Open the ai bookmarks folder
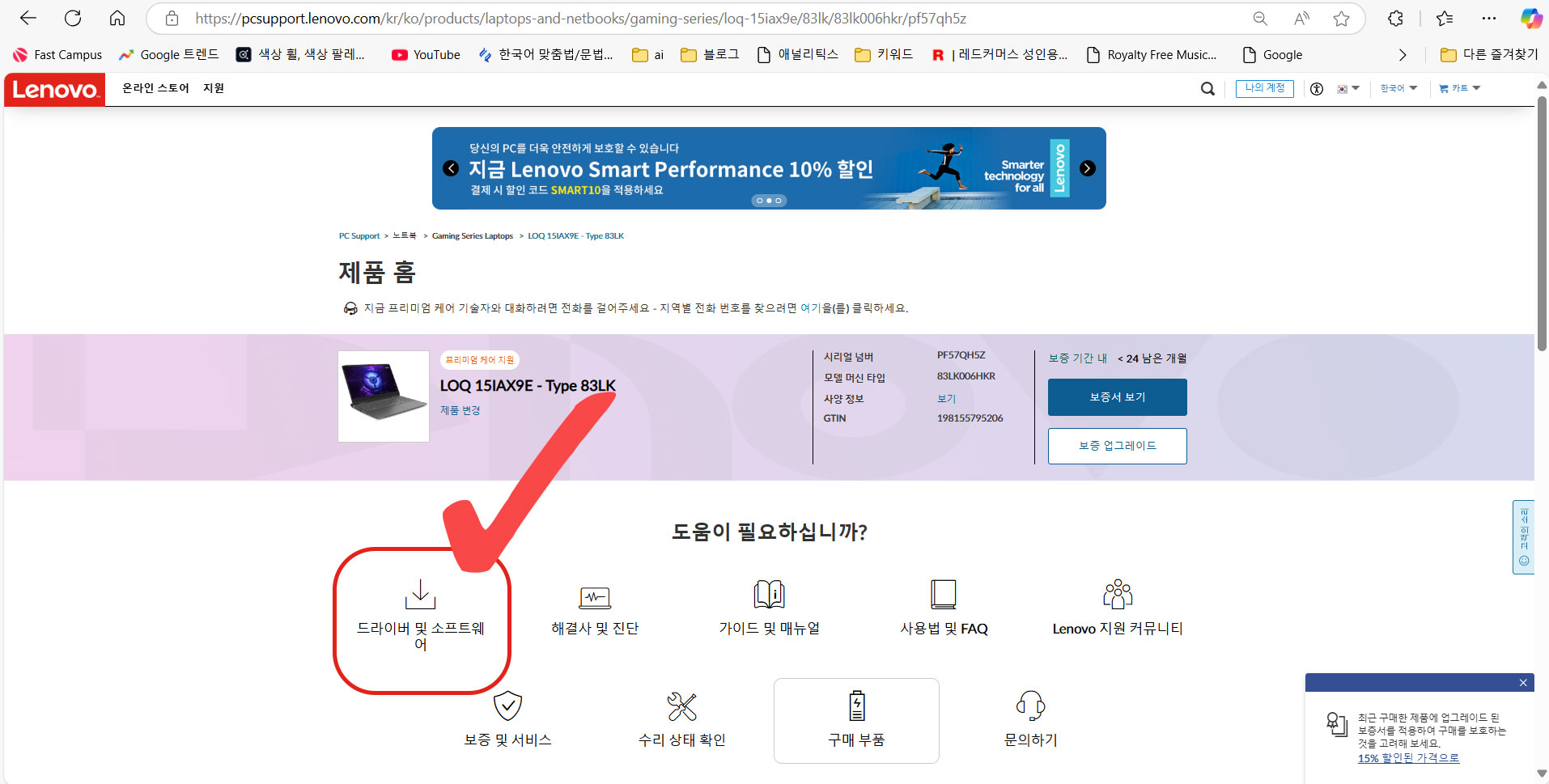1549x784 pixels. [648, 55]
